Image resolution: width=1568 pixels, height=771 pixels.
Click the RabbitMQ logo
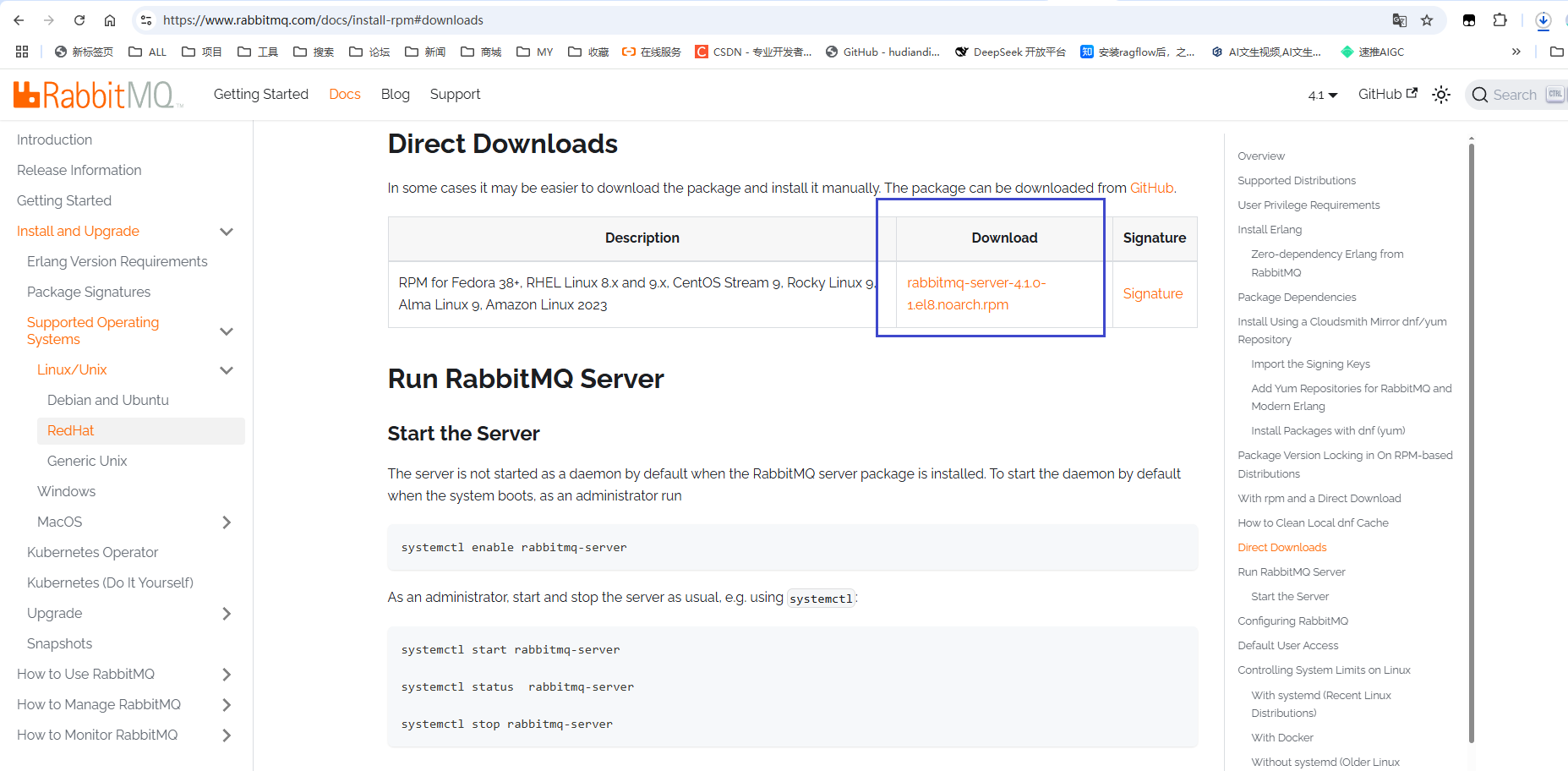98,95
